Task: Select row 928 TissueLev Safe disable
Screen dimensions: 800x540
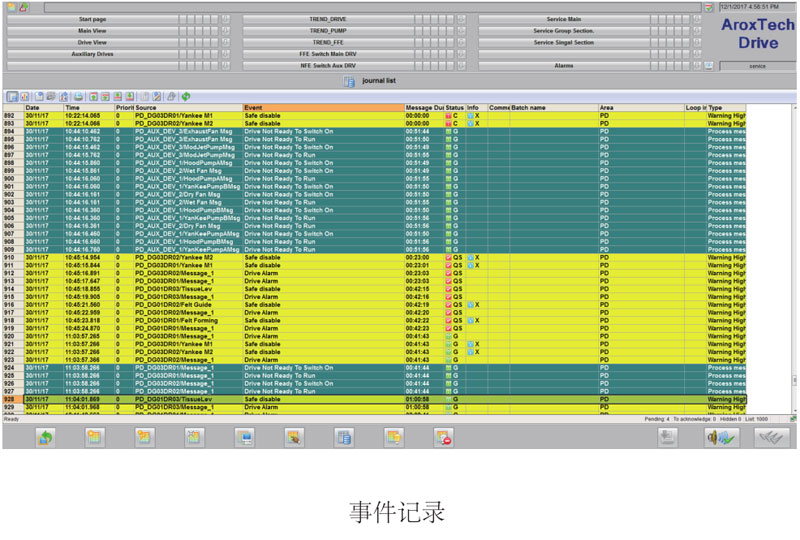Action: coord(300,399)
